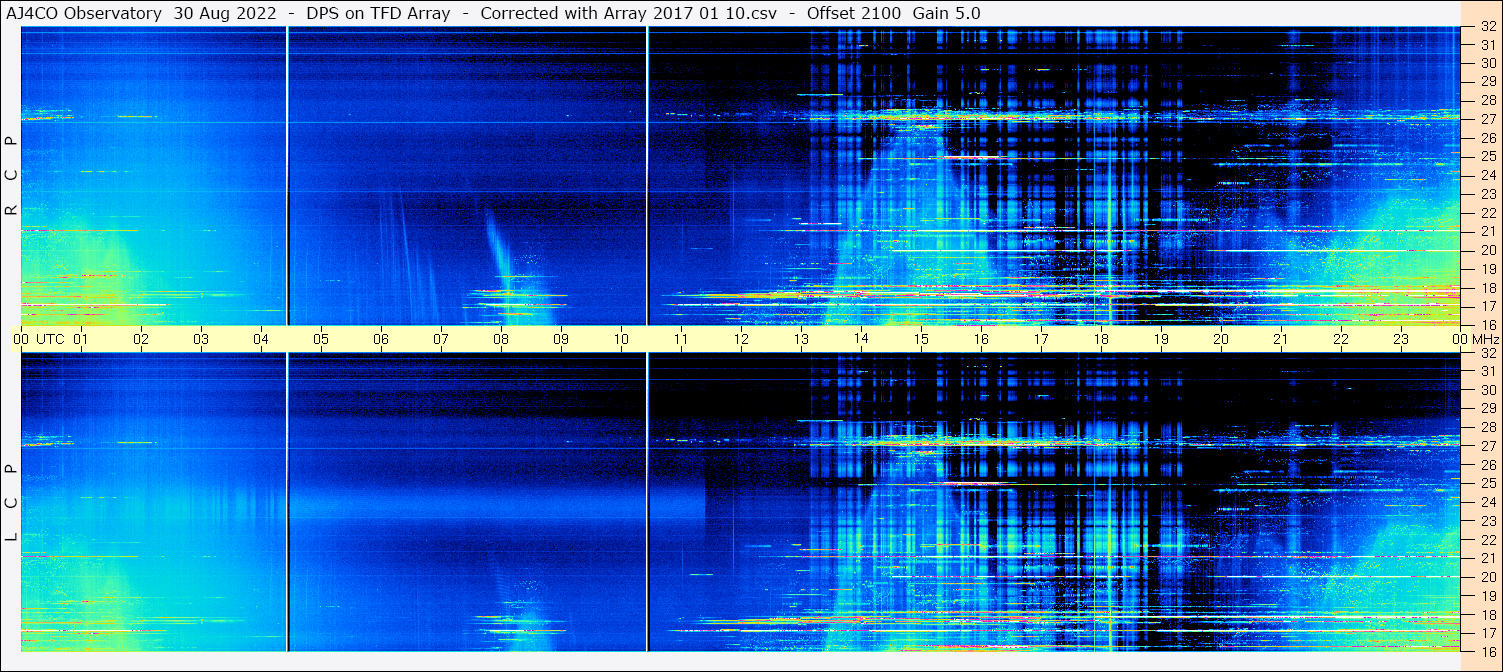1503x672 pixels.
Task: Select hour 20 on the UTC time axis
Action: 1221,339
